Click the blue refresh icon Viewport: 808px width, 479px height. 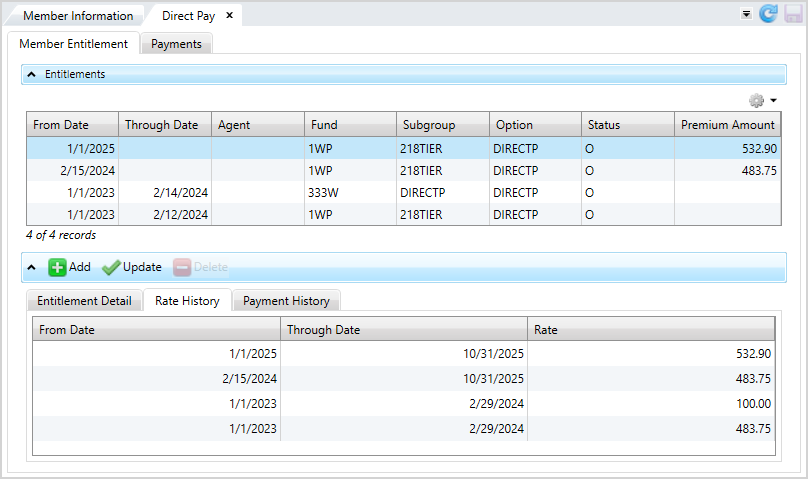(x=767, y=14)
